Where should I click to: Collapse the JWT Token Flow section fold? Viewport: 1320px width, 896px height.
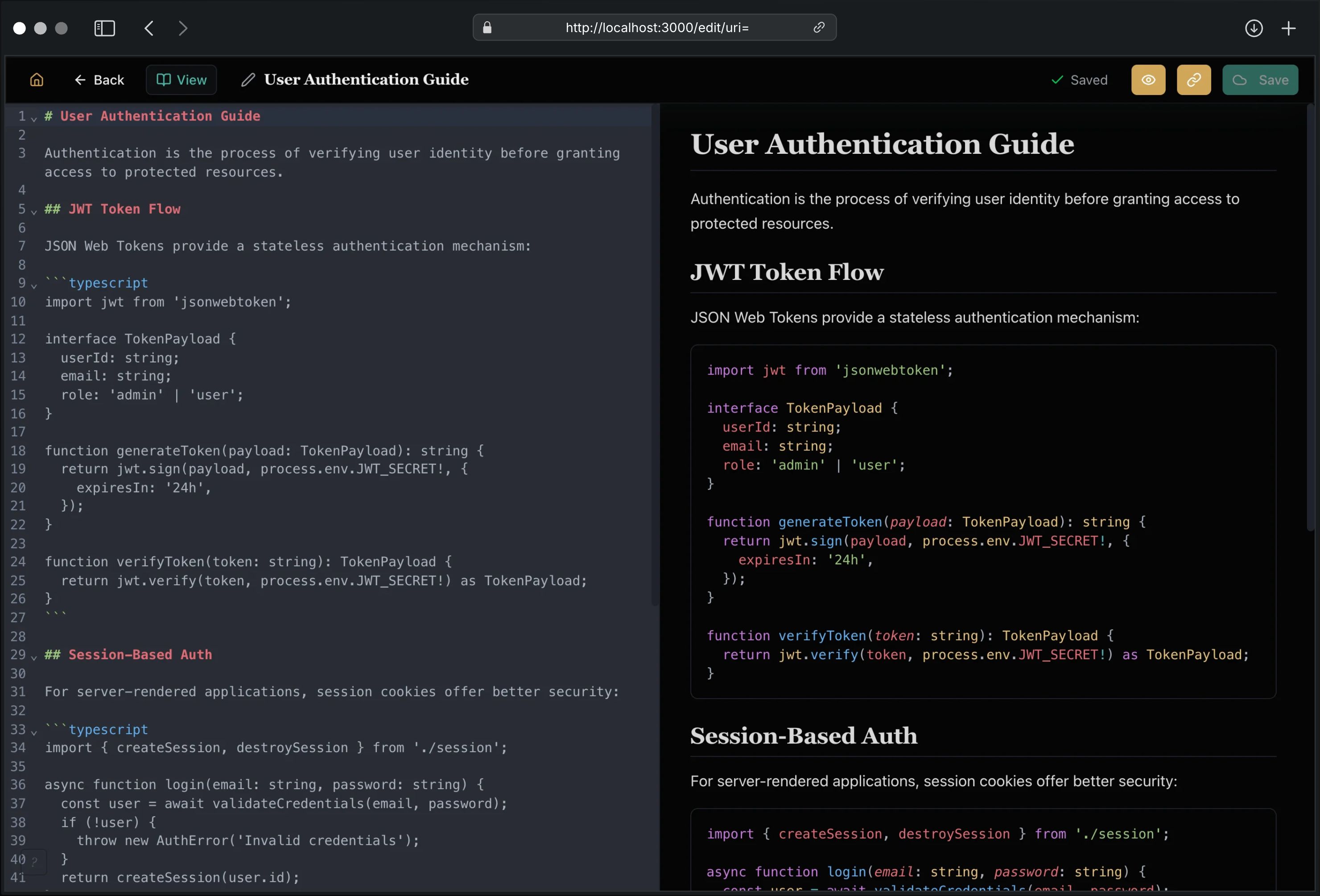(34, 212)
